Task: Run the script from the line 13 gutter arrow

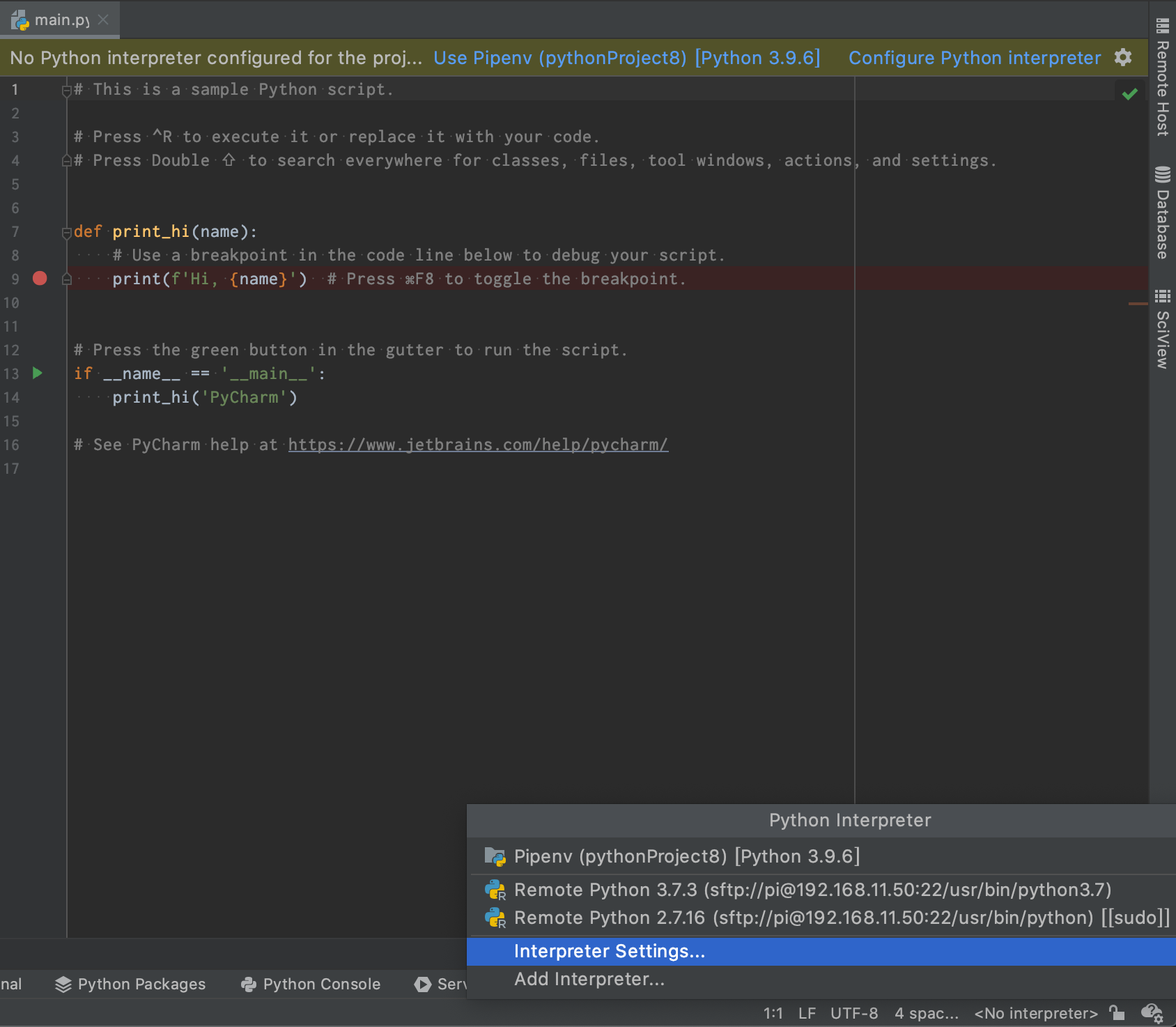Action: point(38,373)
